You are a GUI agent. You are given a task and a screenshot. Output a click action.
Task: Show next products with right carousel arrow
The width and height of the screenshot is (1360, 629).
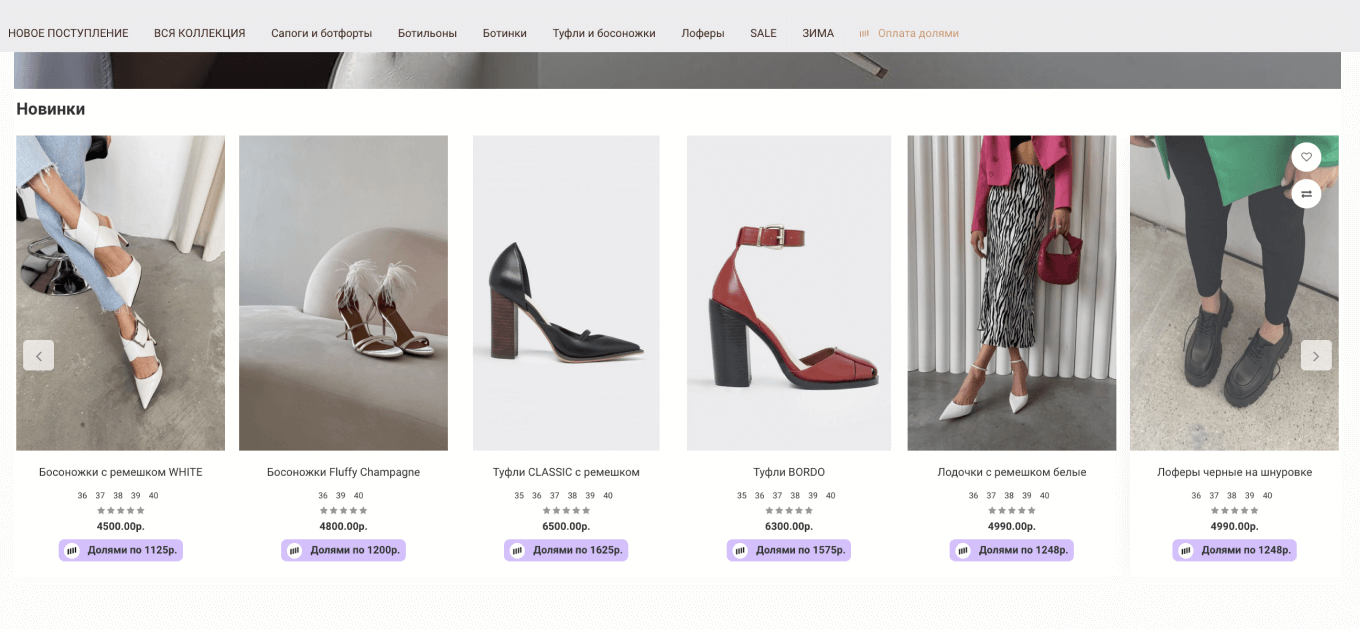1316,355
